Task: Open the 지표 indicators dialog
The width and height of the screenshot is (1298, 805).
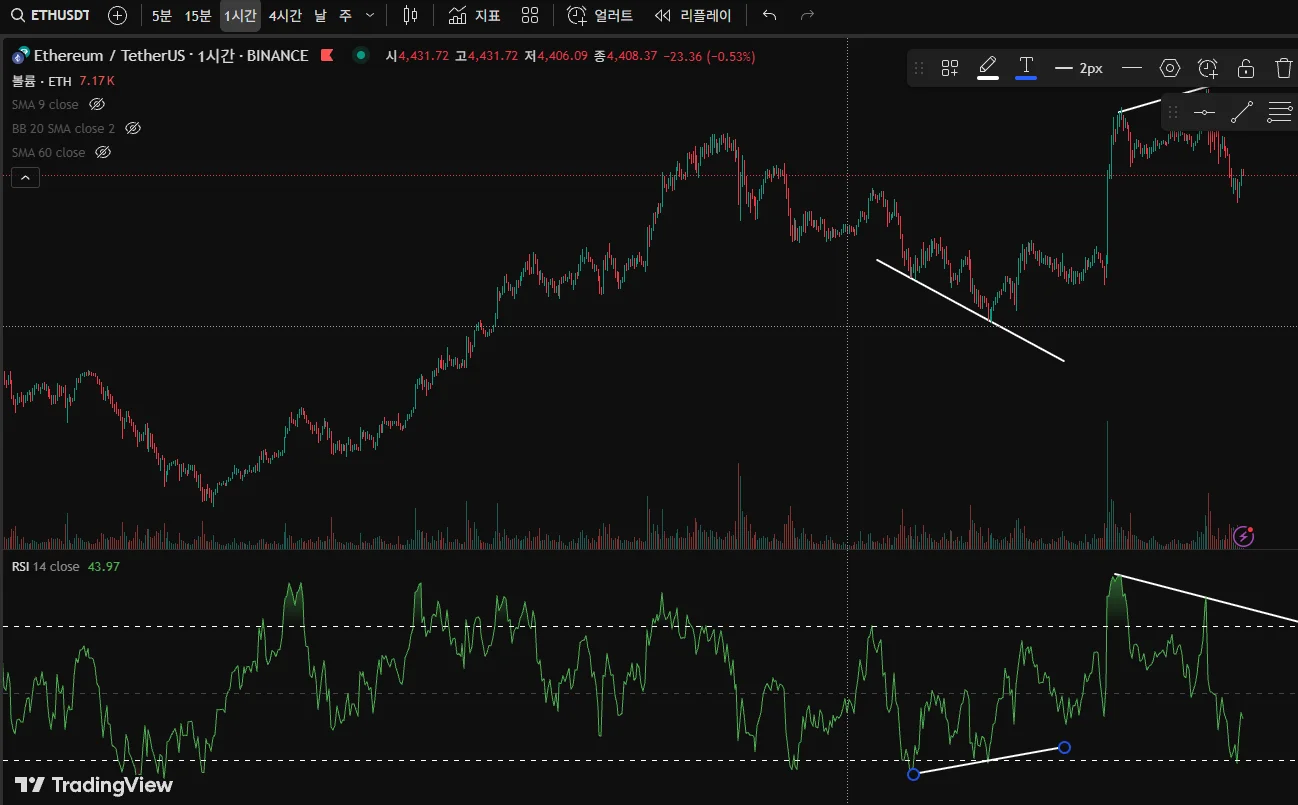Action: [x=474, y=16]
